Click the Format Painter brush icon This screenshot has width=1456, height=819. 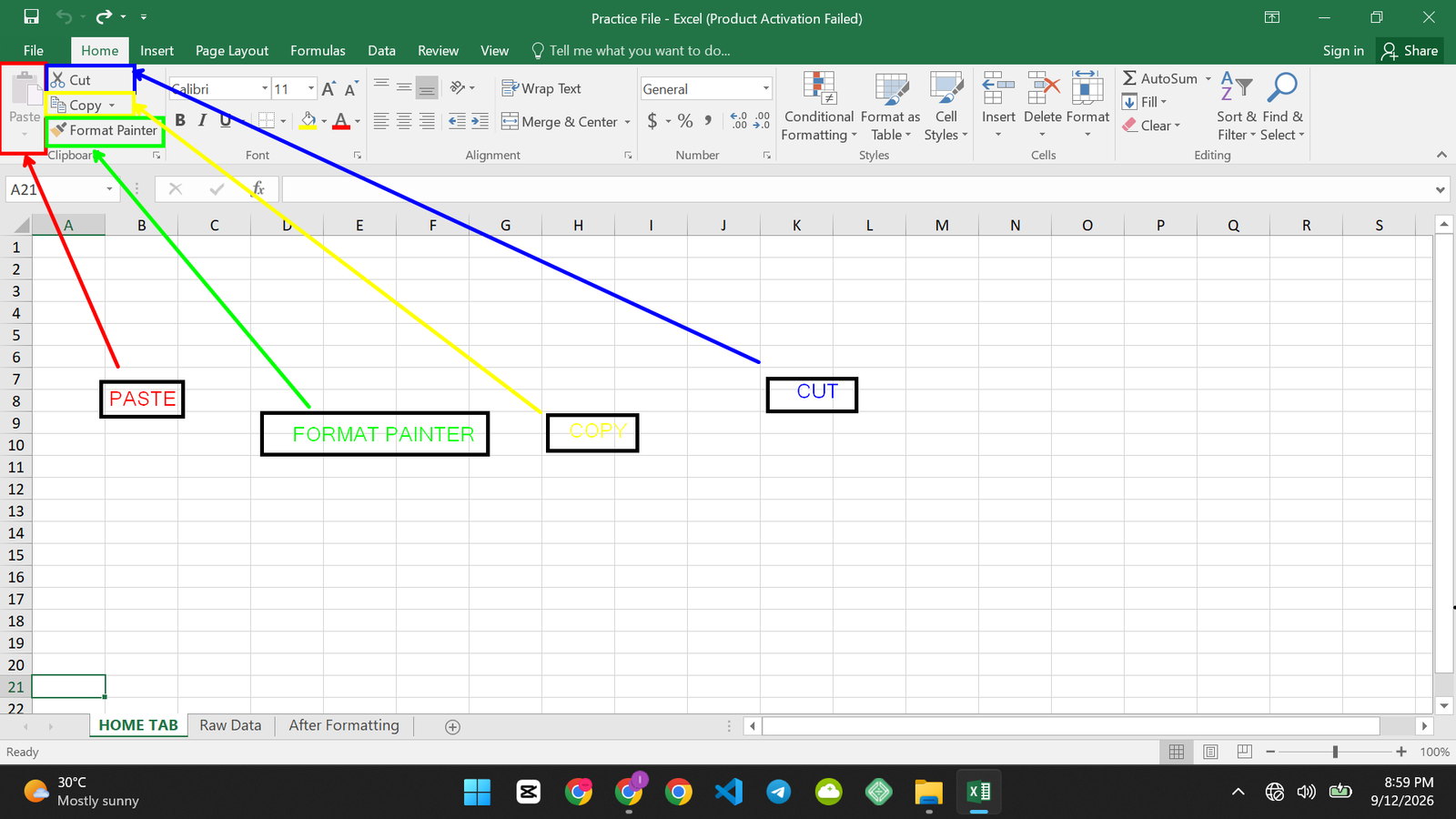point(59,130)
